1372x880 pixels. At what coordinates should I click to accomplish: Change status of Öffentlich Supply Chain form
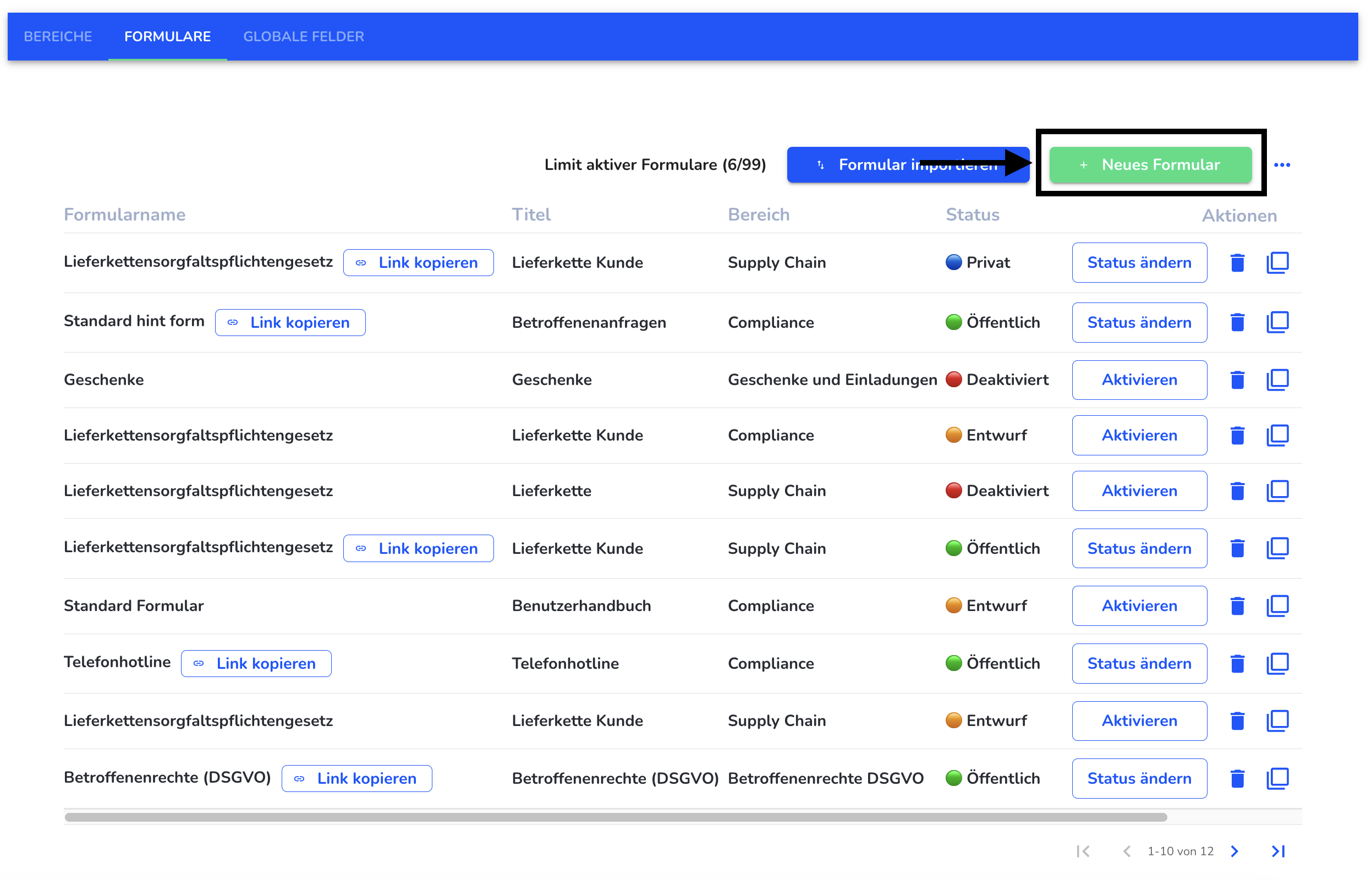click(x=1139, y=548)
